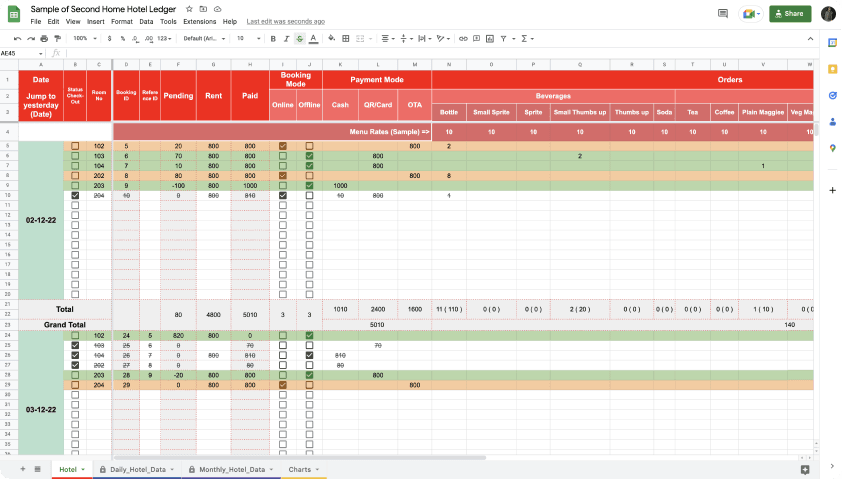
Task: Open the functions sigma menu
Action: point(525,39)
